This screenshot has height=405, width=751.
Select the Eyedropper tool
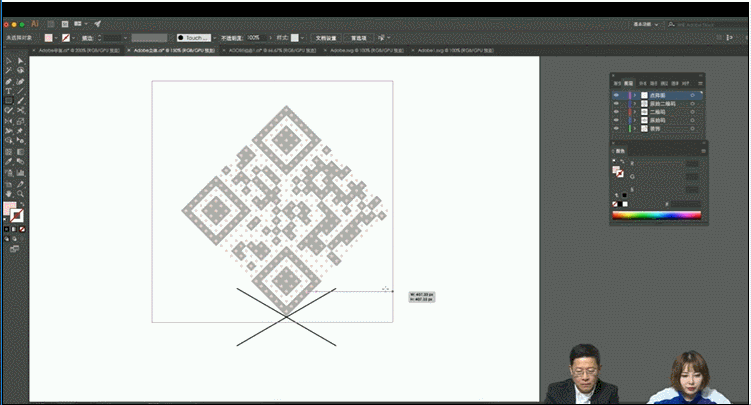point(9,162)
